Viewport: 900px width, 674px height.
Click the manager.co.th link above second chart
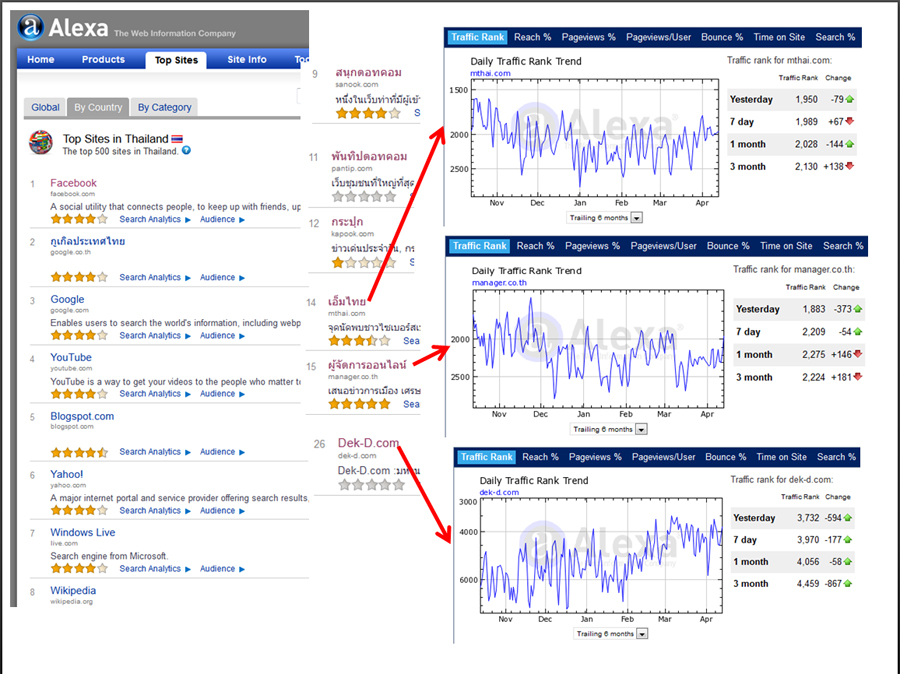(499, 282)
